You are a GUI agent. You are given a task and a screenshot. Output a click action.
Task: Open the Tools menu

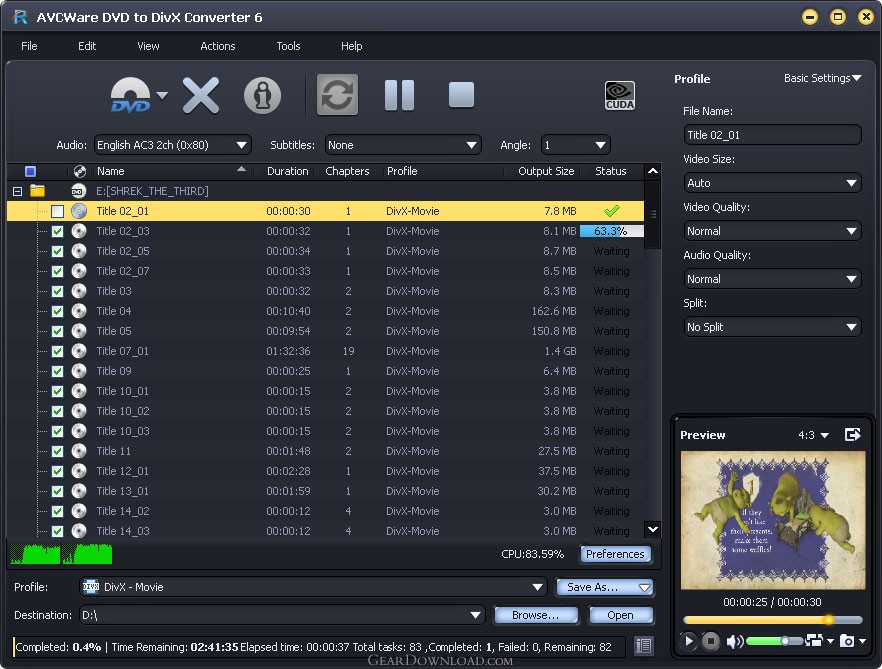pyautogui.click(x=288, y=46)
